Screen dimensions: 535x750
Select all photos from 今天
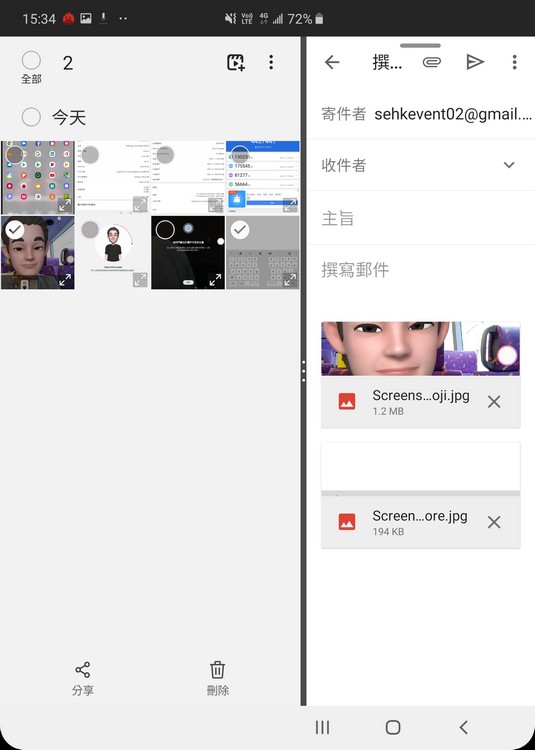(x=31, y=117)
